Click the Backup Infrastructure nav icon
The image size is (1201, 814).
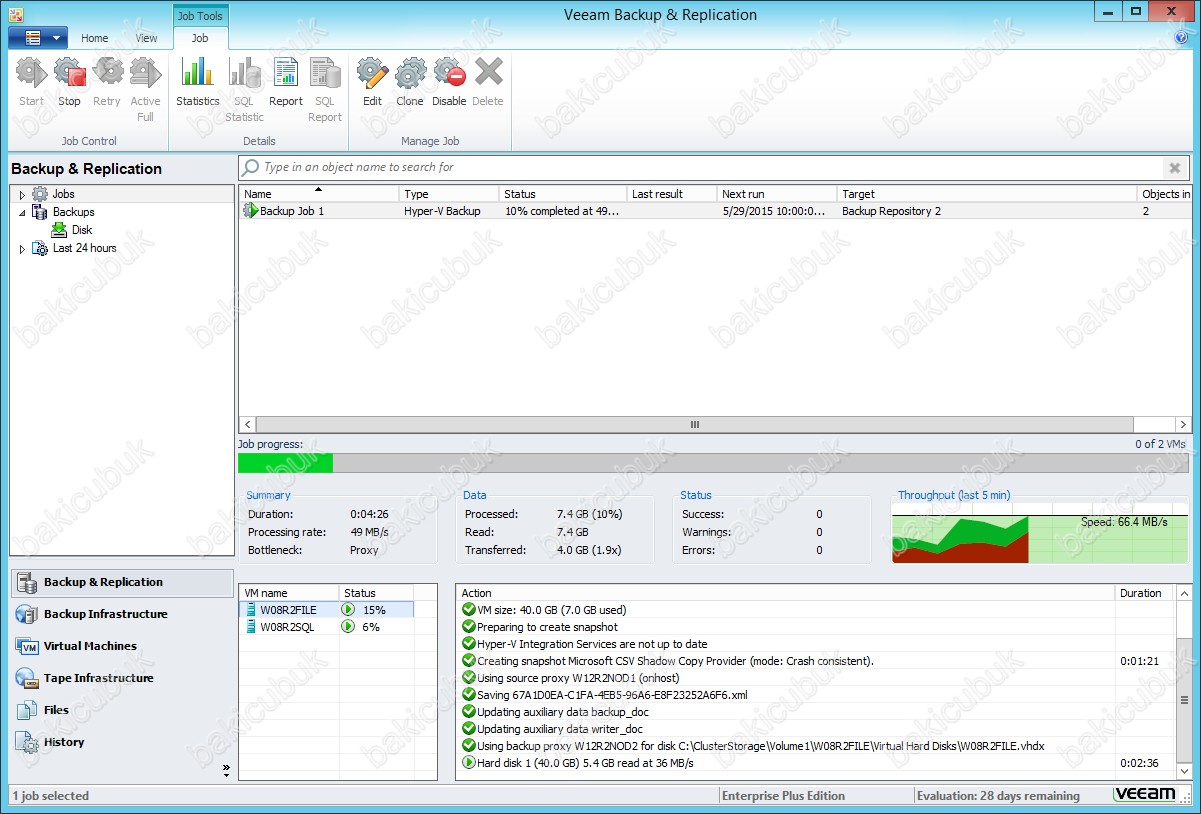click(28, 614)
